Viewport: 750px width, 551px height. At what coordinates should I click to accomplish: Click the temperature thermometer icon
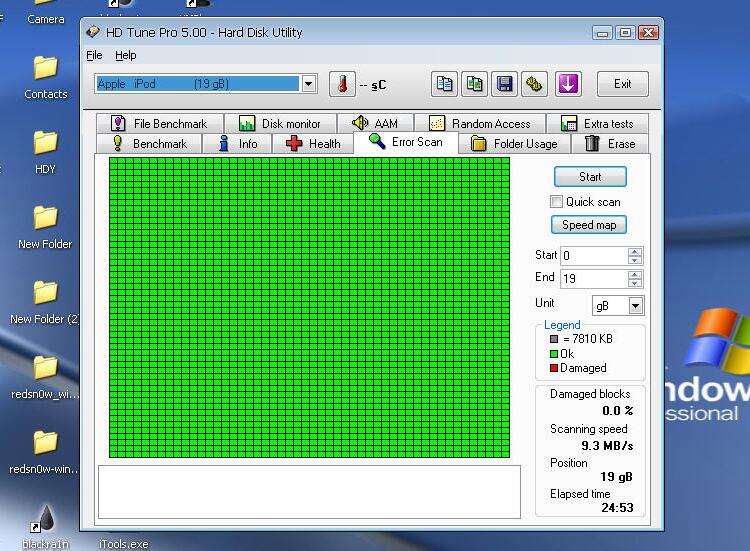tap(342, 84)
